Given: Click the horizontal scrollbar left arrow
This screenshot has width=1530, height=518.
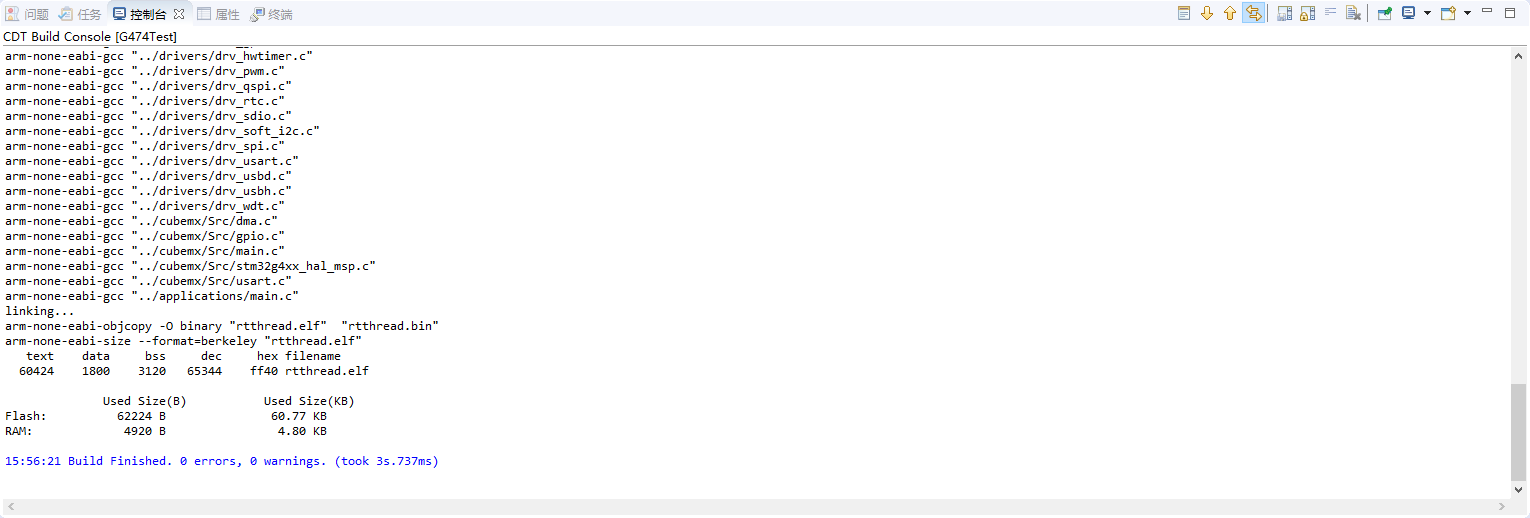Looking at the screenshot, I should click(x=10, y=508).
